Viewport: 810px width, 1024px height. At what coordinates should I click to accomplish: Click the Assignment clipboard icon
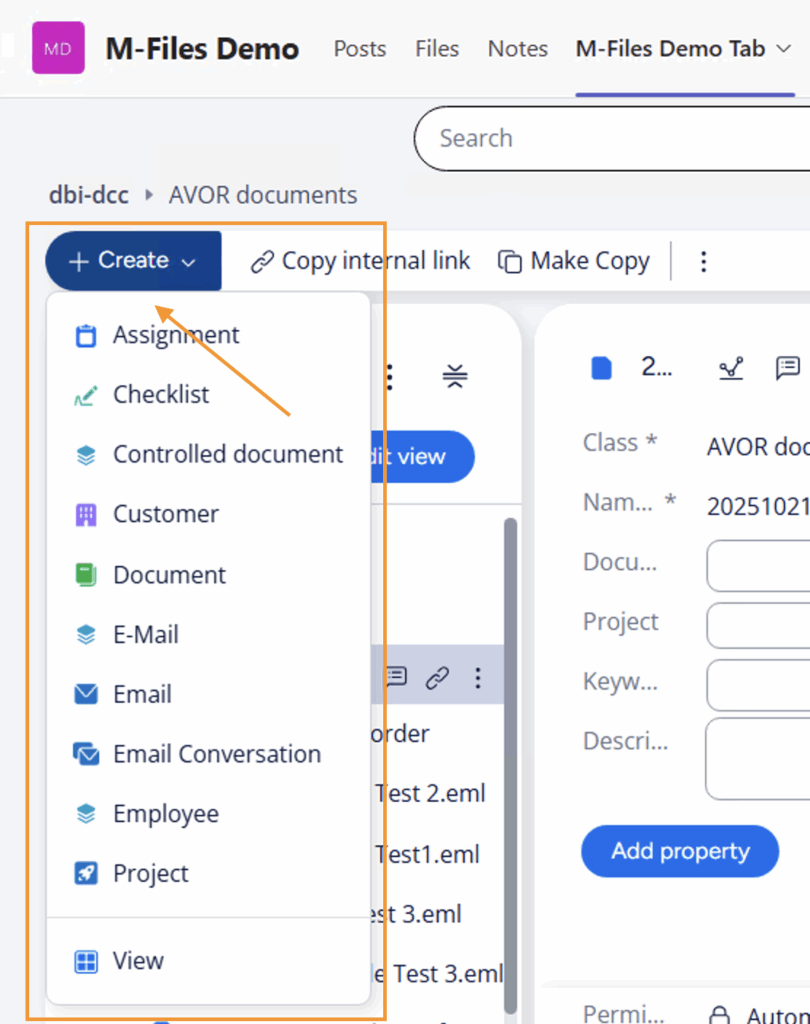coord(86,335)
